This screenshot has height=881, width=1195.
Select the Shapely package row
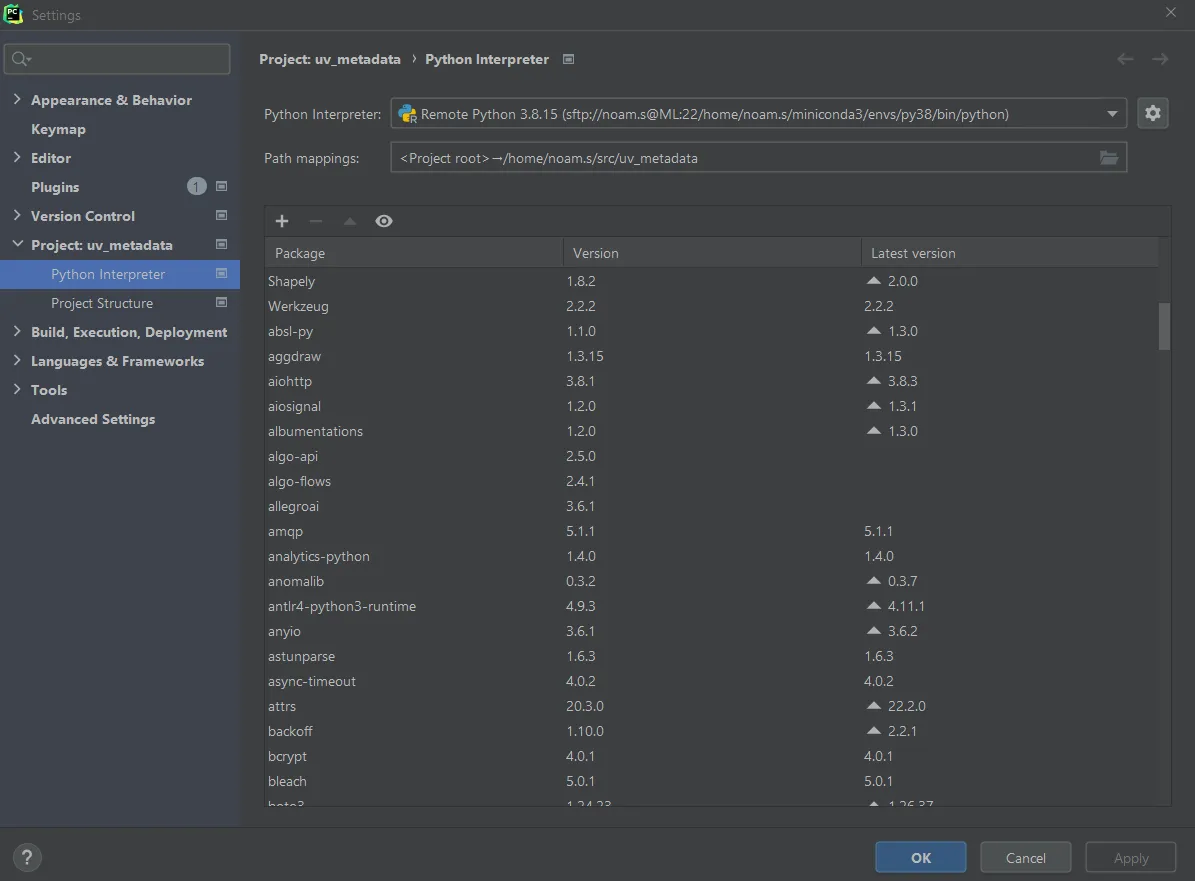(x=712, y=280)
